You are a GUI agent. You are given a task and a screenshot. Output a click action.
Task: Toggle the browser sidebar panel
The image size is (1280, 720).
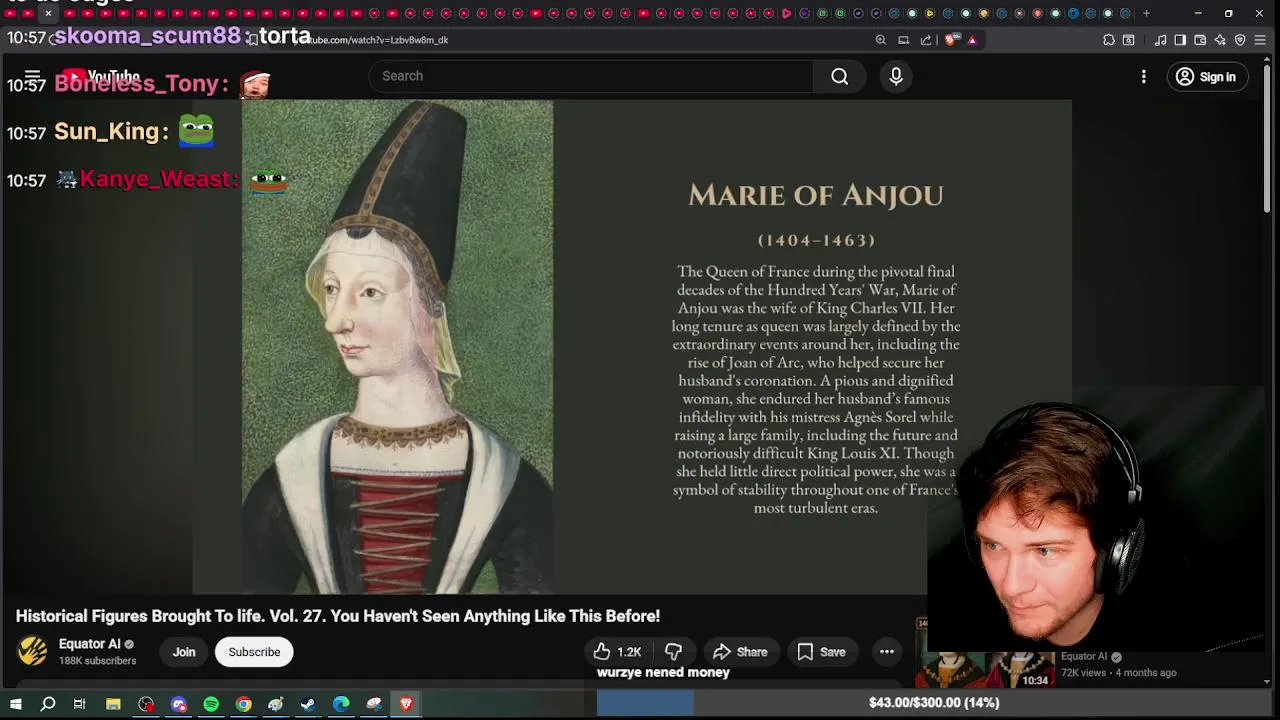coord(1180,40)
